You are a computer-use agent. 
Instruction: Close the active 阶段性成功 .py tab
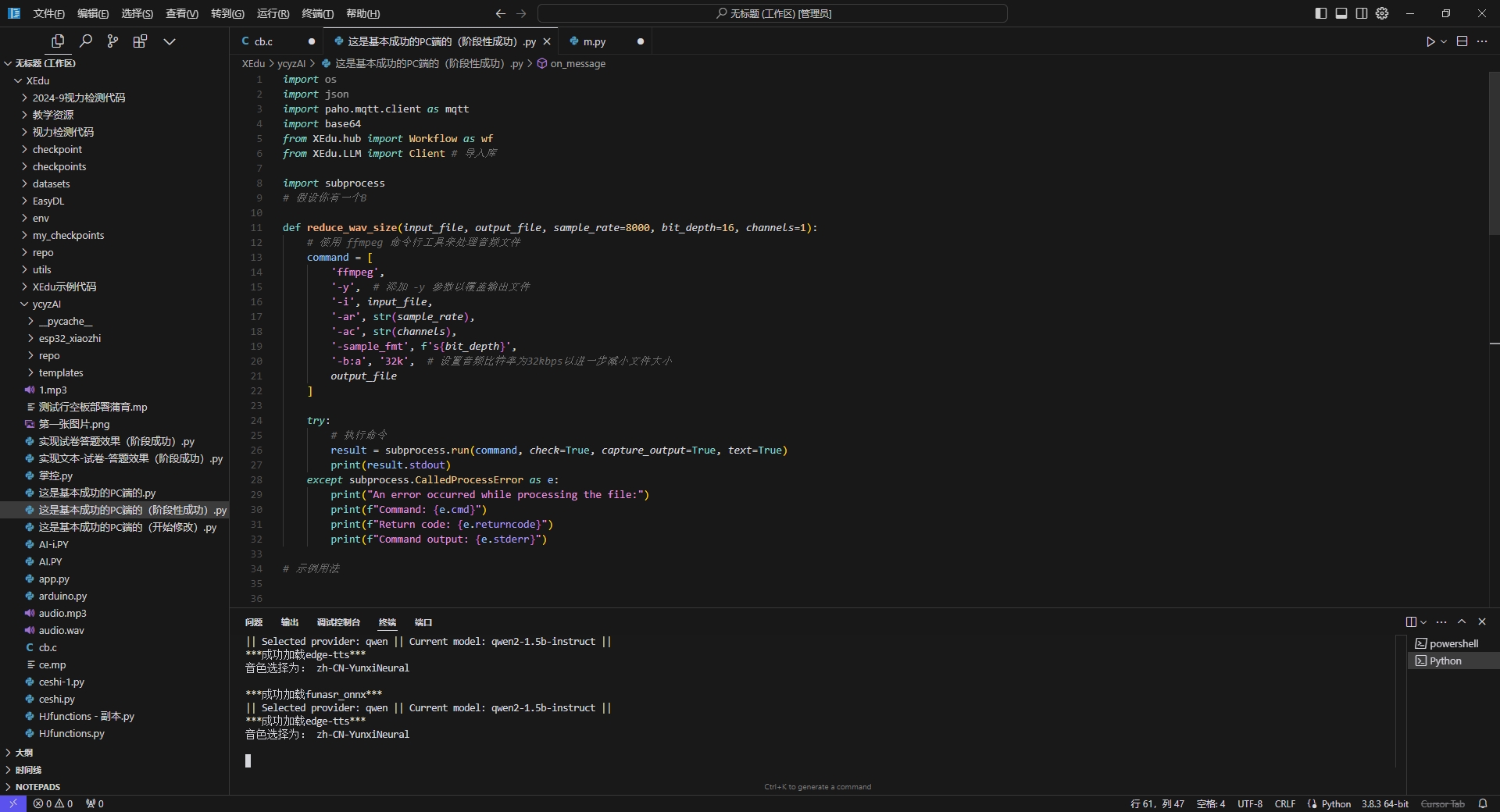[547, 41]
